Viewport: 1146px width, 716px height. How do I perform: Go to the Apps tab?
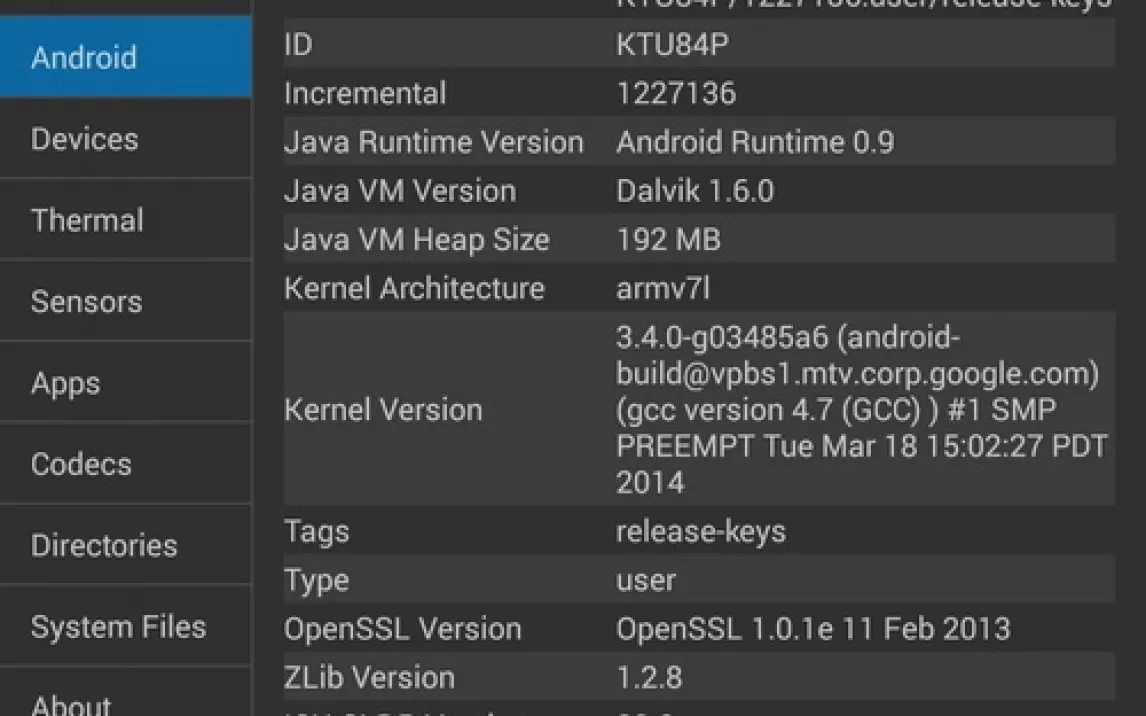point(125,383)
